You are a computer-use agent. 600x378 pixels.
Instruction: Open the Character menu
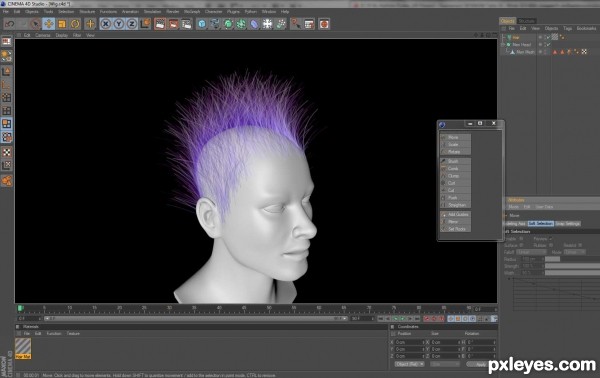(x=213, y=12)
